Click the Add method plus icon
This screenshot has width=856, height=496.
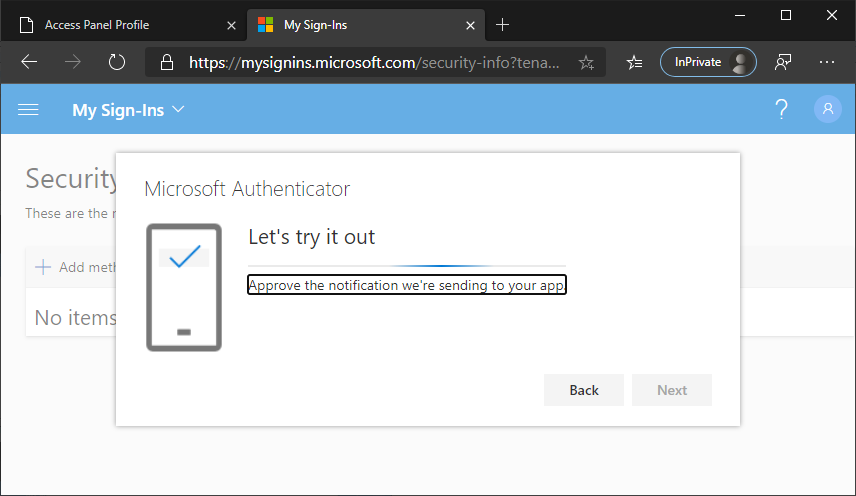43,267
